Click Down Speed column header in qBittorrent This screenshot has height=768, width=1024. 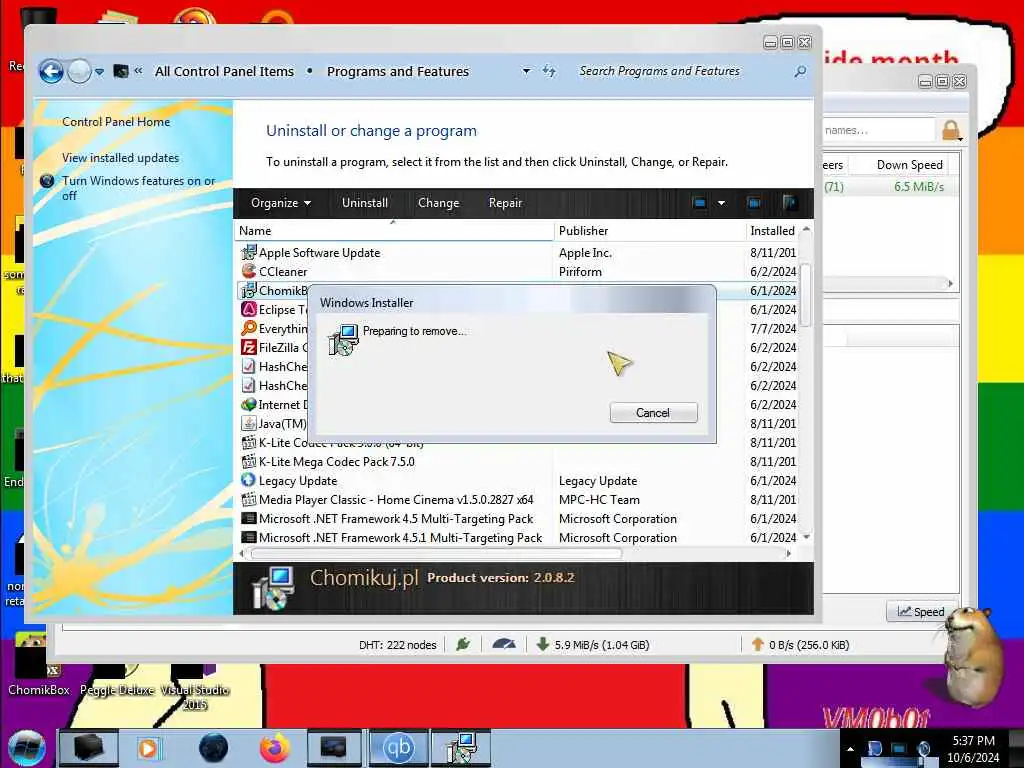click(909, 165)
